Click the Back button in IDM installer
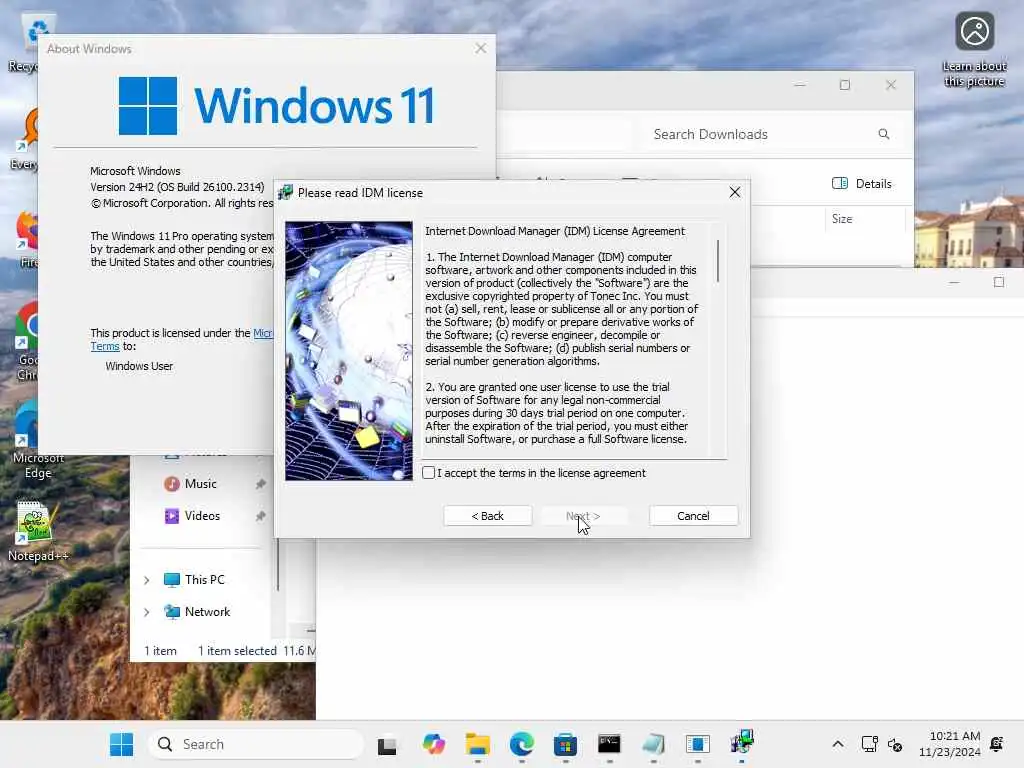 (x=488, y=516)
